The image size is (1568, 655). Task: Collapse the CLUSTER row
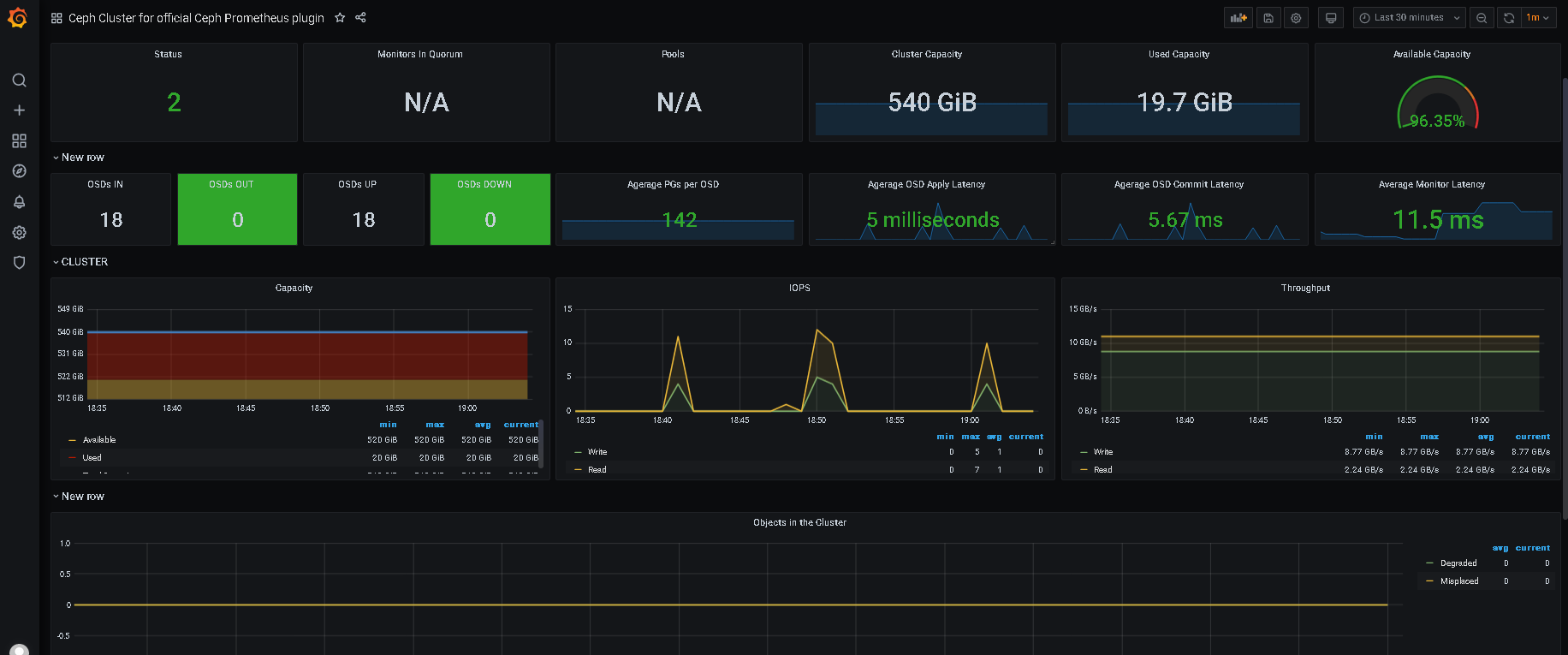(80, 262)
